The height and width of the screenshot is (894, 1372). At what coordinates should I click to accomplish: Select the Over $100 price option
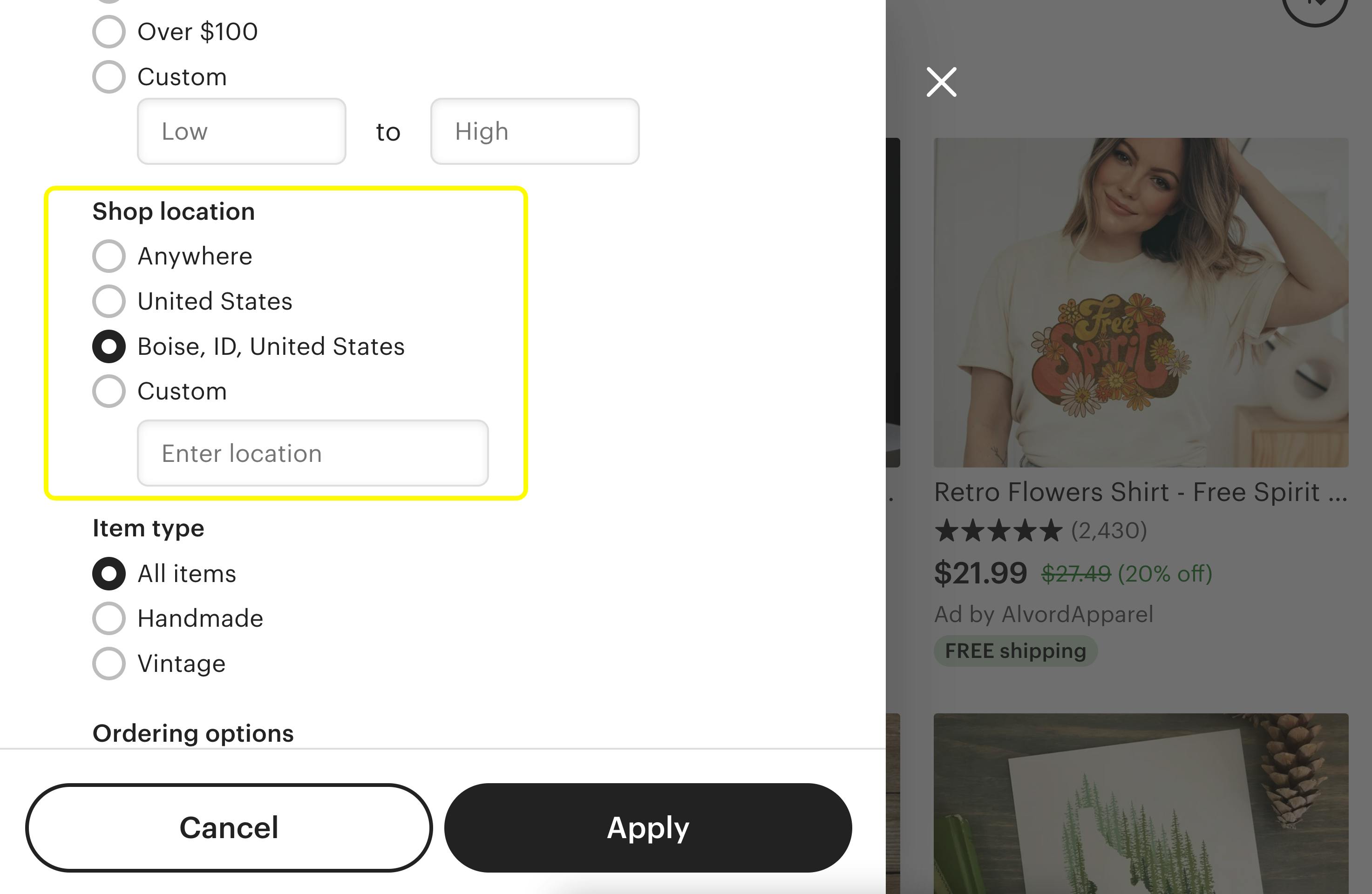point(109,32)
